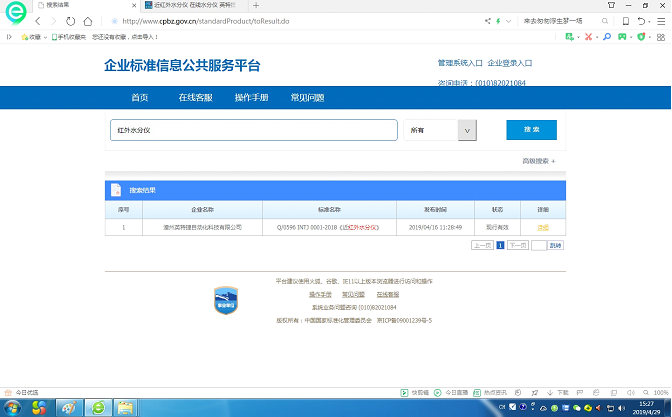672x417 pixels.
Task: Open the 详细 link in result row
Action: [543, 228]
